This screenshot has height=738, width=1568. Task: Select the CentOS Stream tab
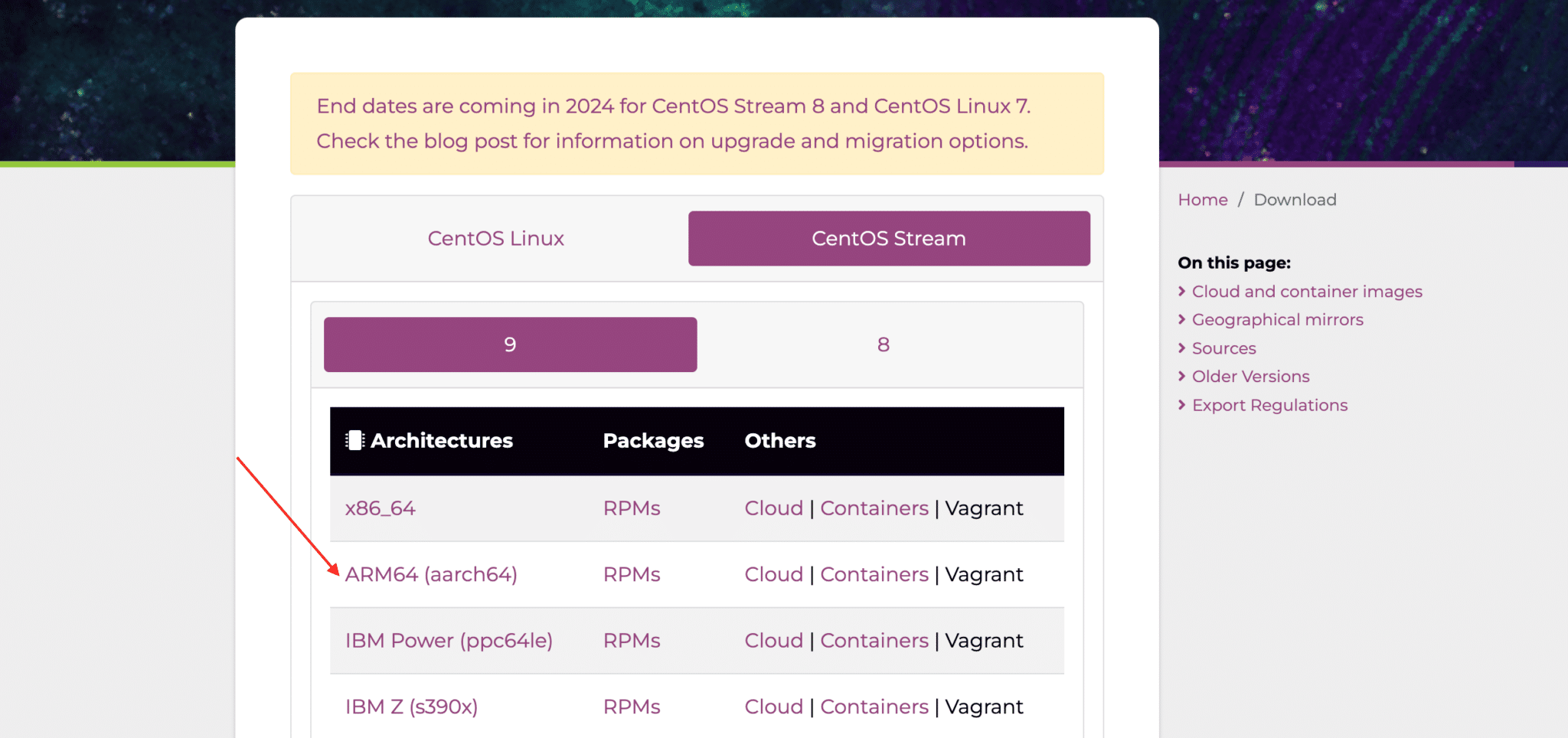(x=888, y=238)
